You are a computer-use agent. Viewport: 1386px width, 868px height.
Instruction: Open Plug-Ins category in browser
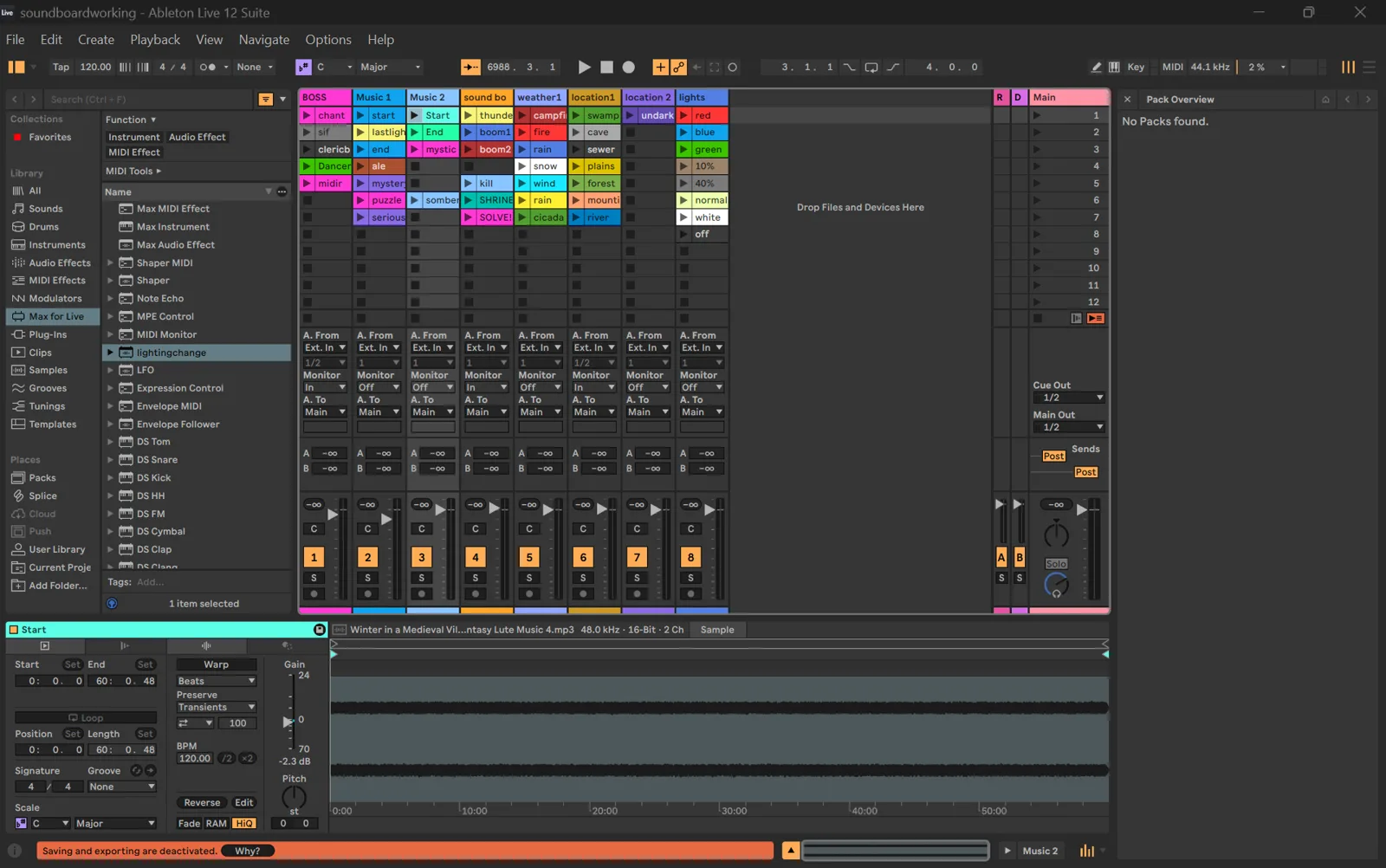[x=47, y=334]
